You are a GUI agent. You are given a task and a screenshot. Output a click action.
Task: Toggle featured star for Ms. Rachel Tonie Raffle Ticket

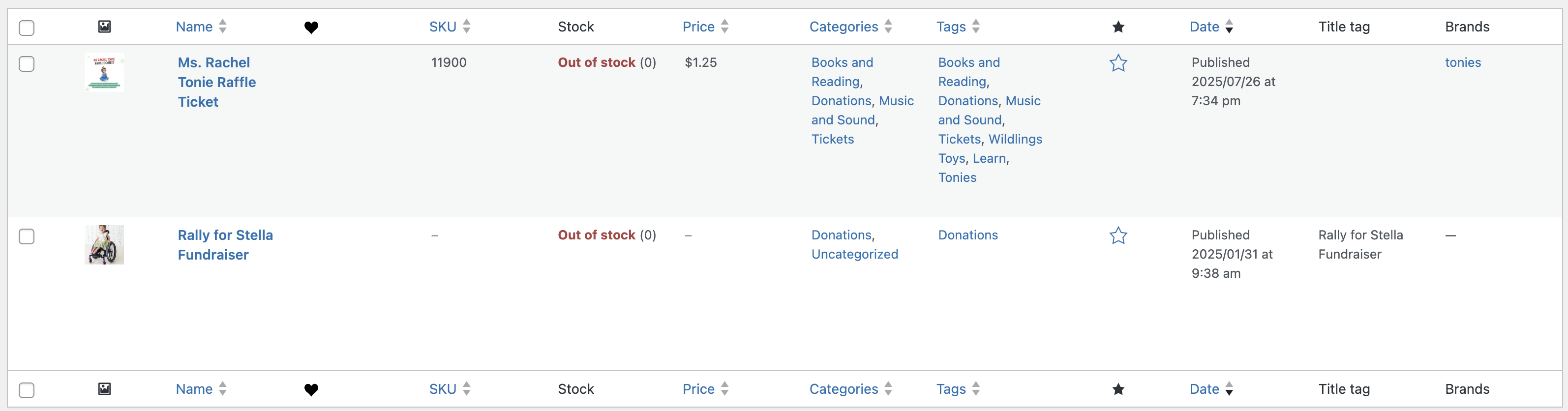click(1118, 63)
